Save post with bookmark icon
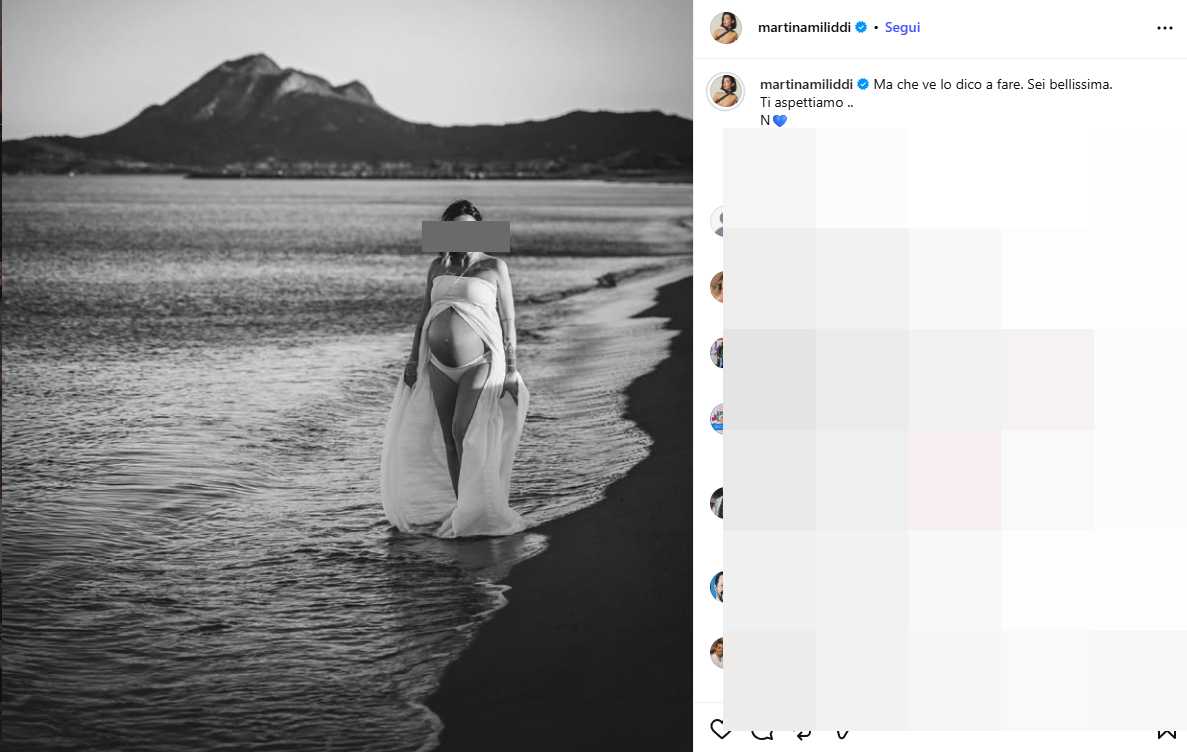1187x752 pixels. (x=1167, y=731)
